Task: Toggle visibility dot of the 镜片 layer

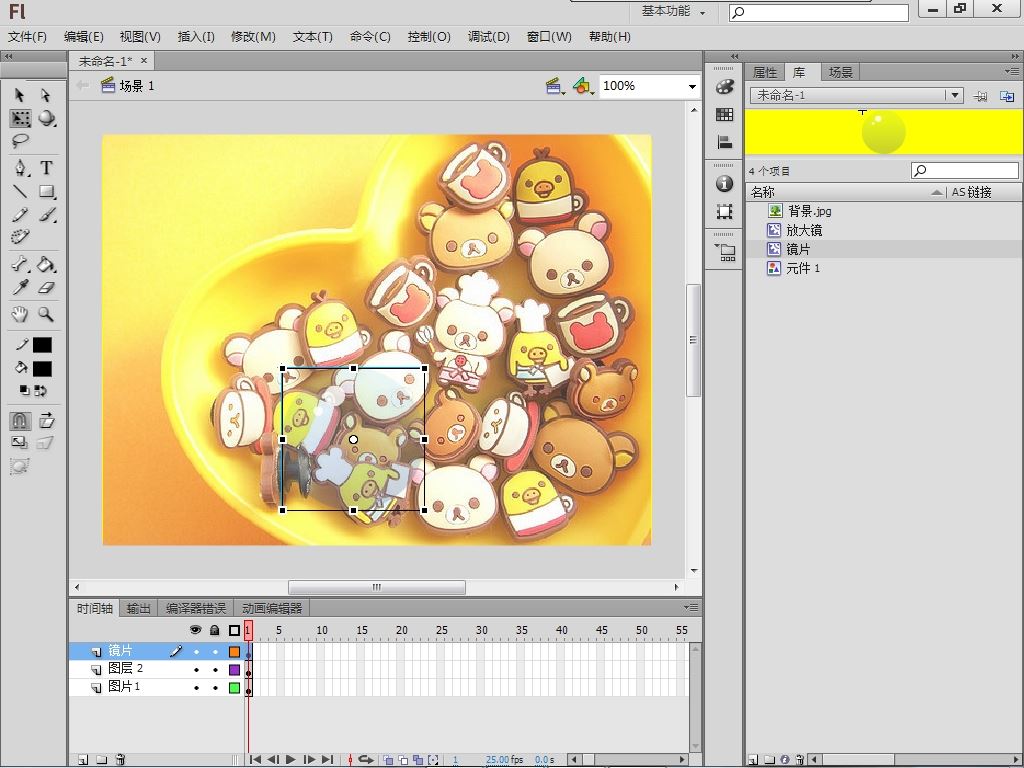Action: pos(196,651)
